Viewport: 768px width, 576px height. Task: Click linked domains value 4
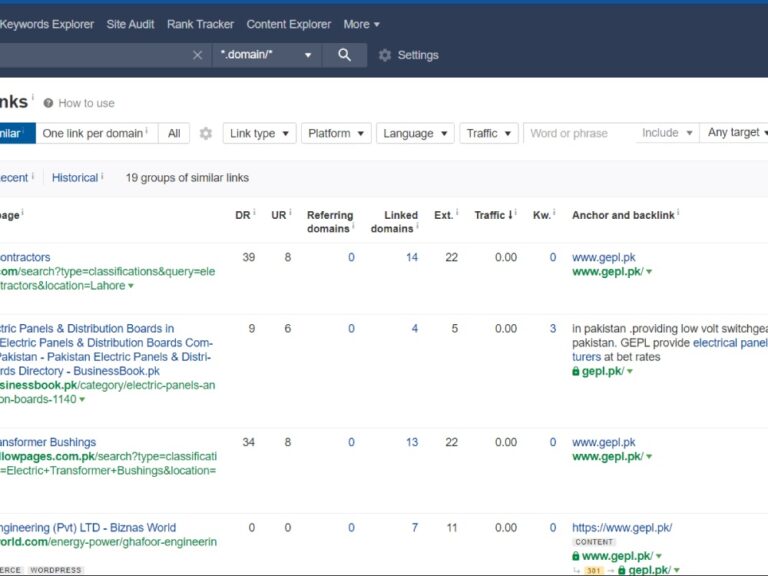415,329
